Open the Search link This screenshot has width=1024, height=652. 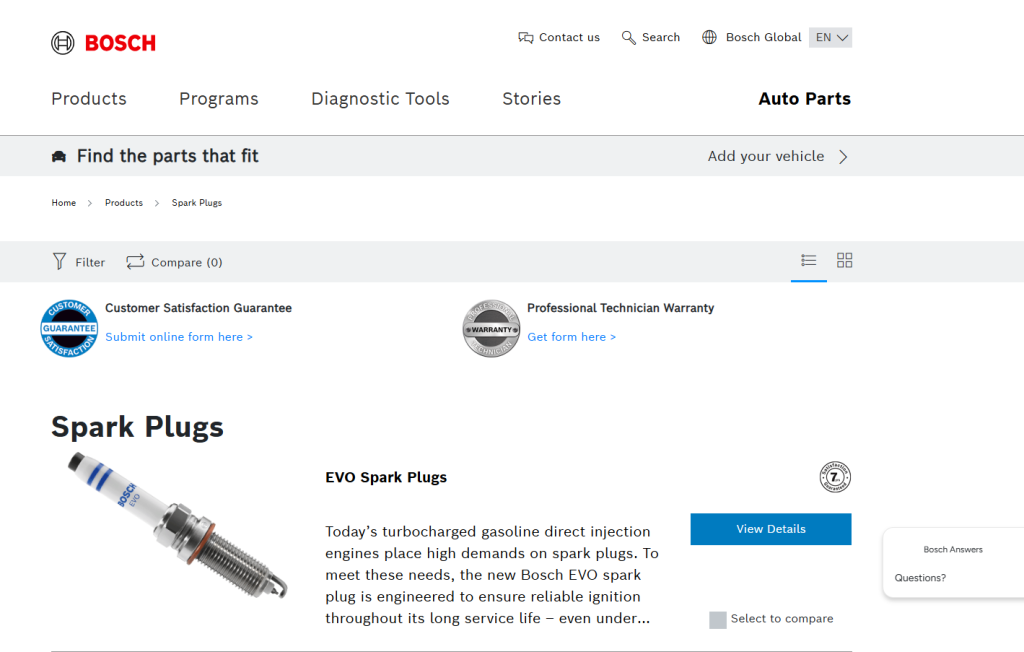pos(650,37)
